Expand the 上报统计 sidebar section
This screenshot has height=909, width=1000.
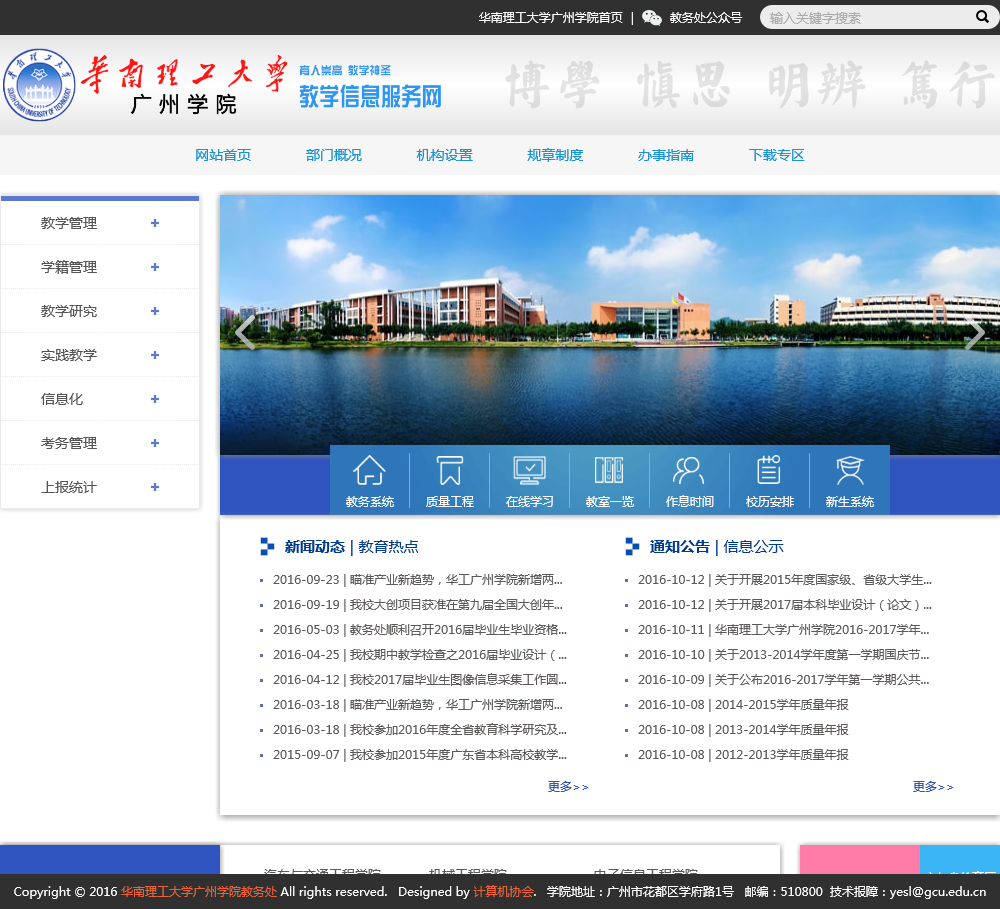(154, 487)
